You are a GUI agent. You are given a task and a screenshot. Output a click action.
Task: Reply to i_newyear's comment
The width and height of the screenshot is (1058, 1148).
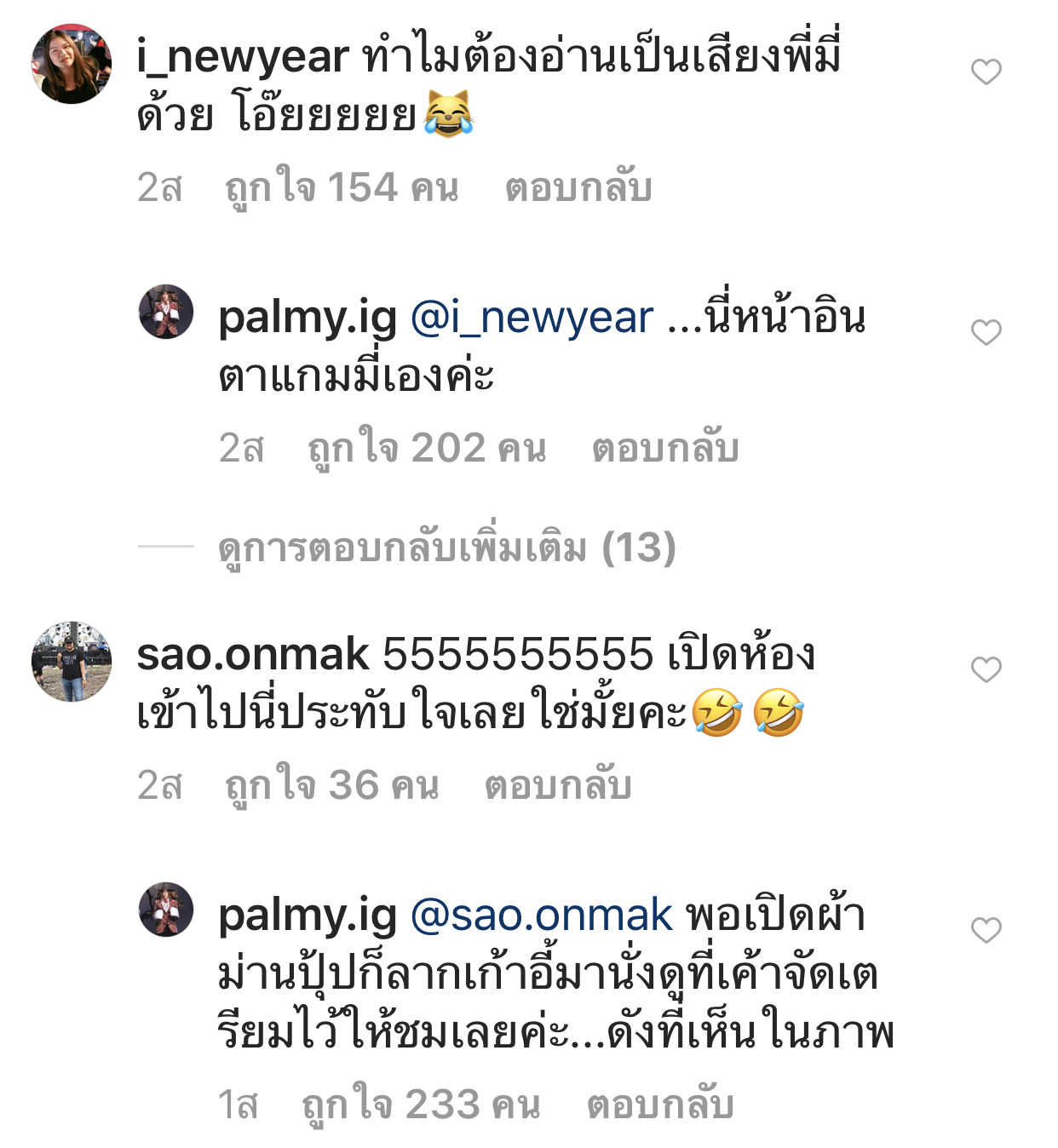(578, 188)
